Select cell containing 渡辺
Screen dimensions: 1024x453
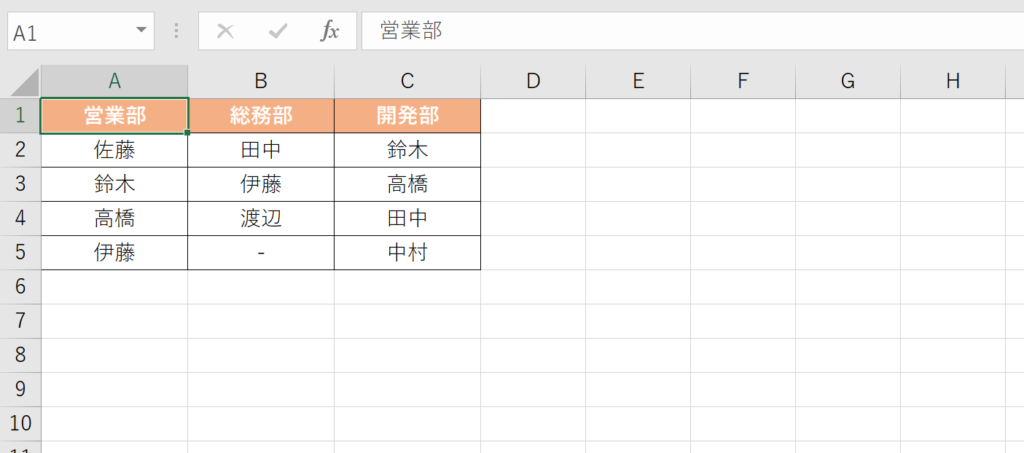(261, 218)
